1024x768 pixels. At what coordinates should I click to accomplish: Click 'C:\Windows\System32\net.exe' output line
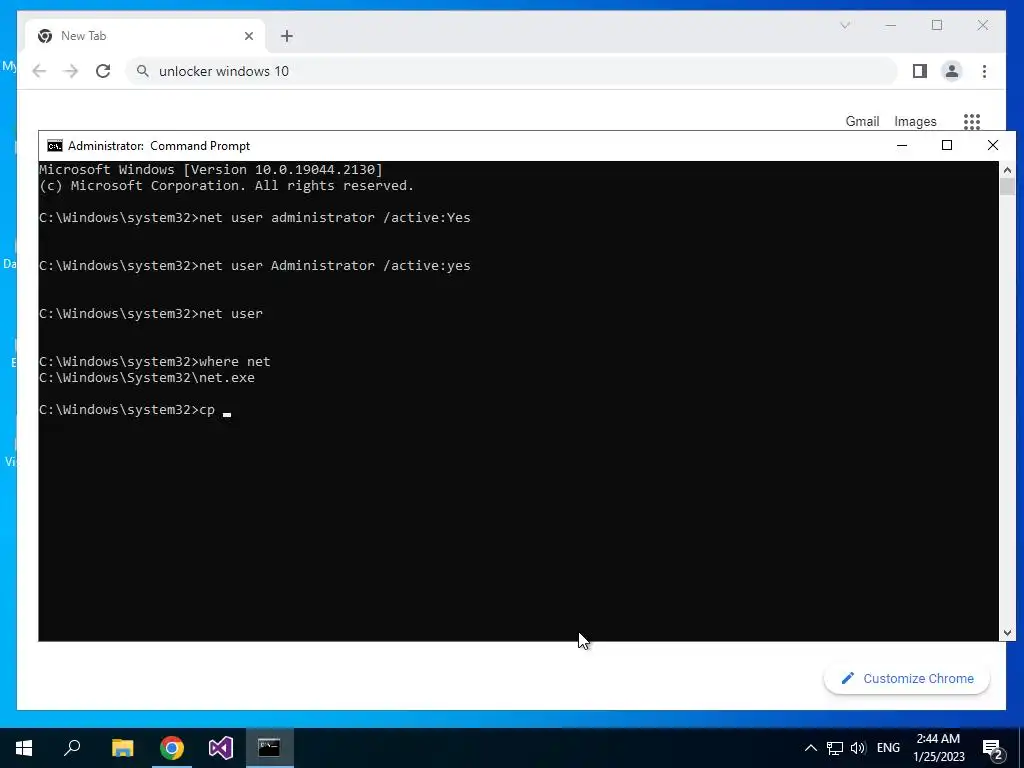point(147,377)
